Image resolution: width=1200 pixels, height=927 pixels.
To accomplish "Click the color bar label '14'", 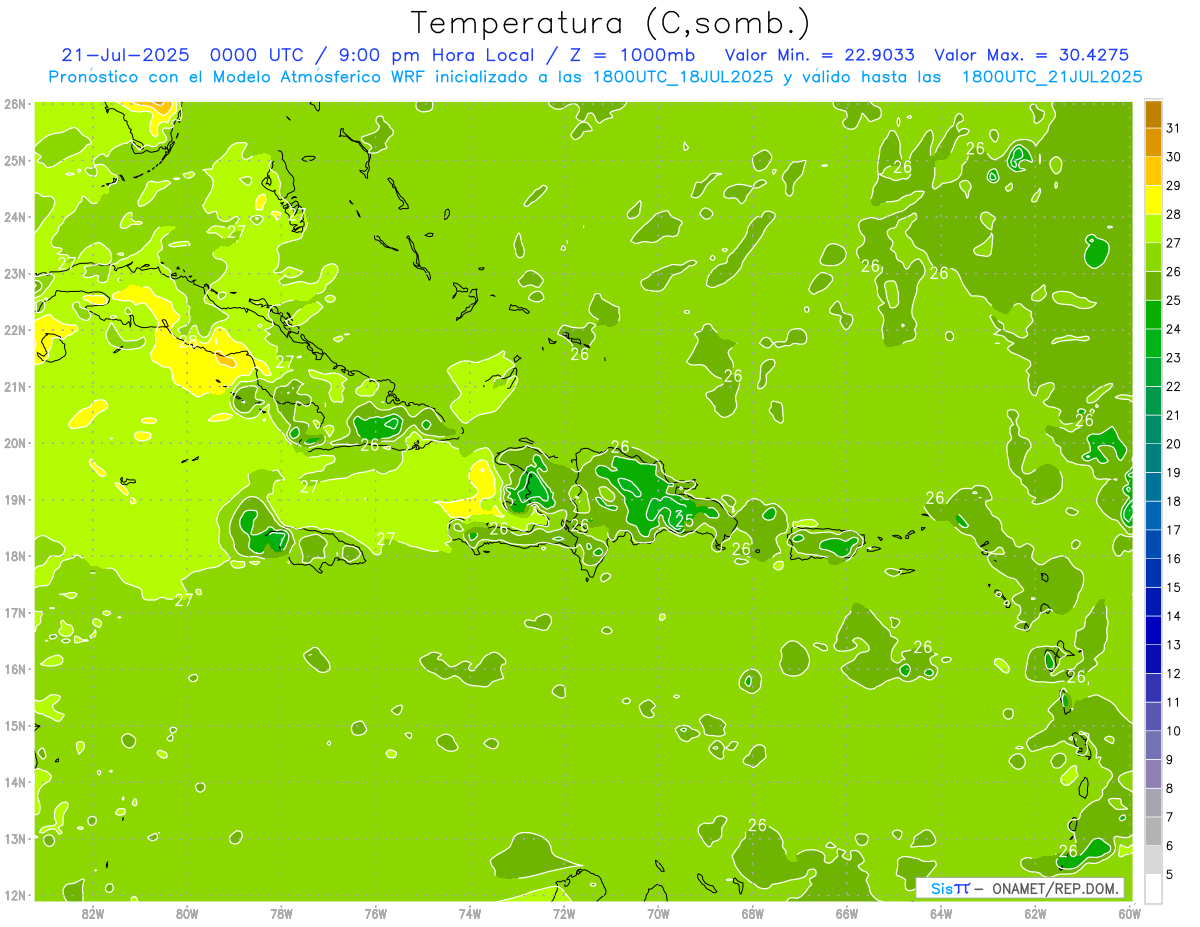I will coord(1173,616).
